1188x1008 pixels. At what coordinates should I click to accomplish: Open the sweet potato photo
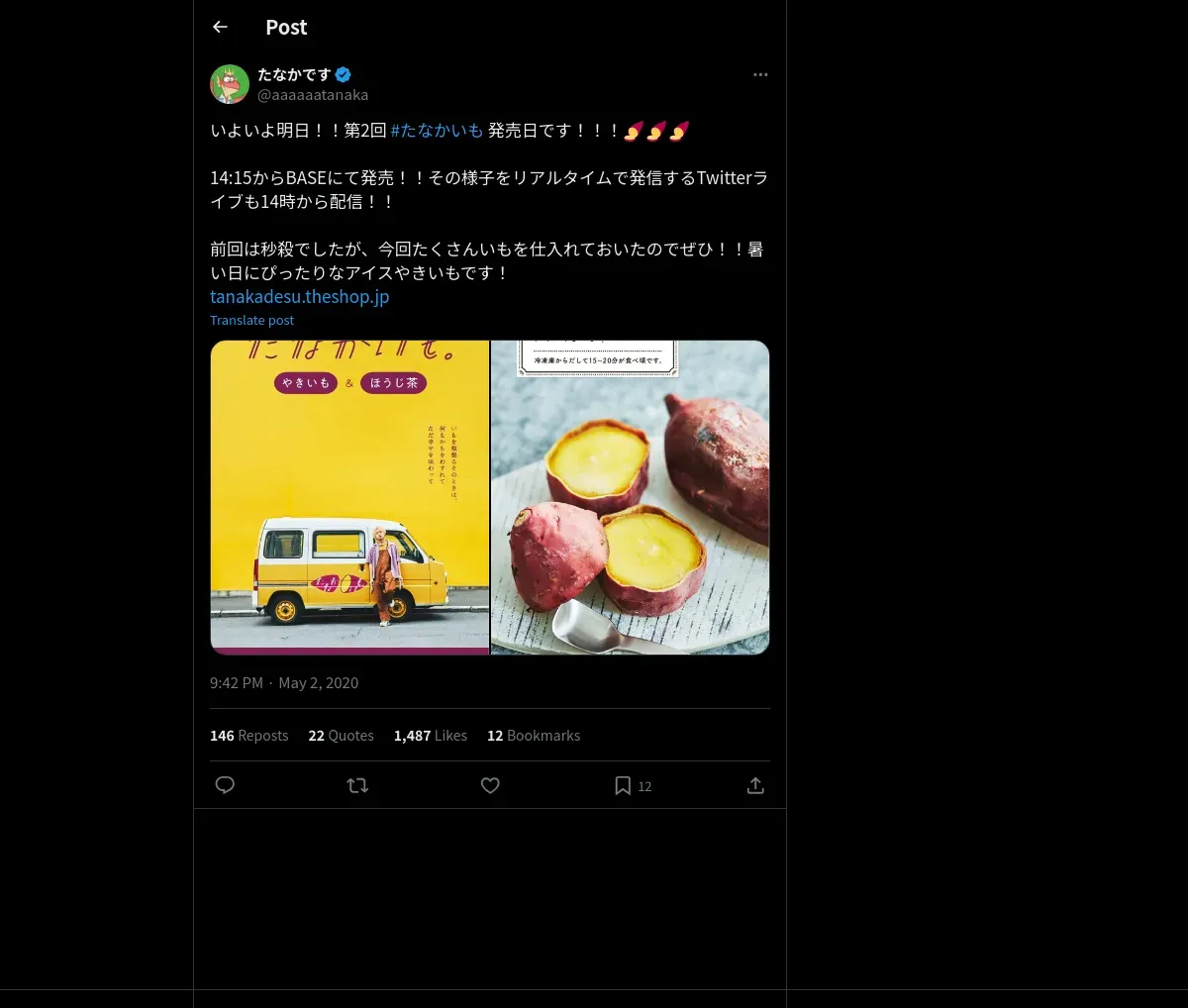[631, 497]
